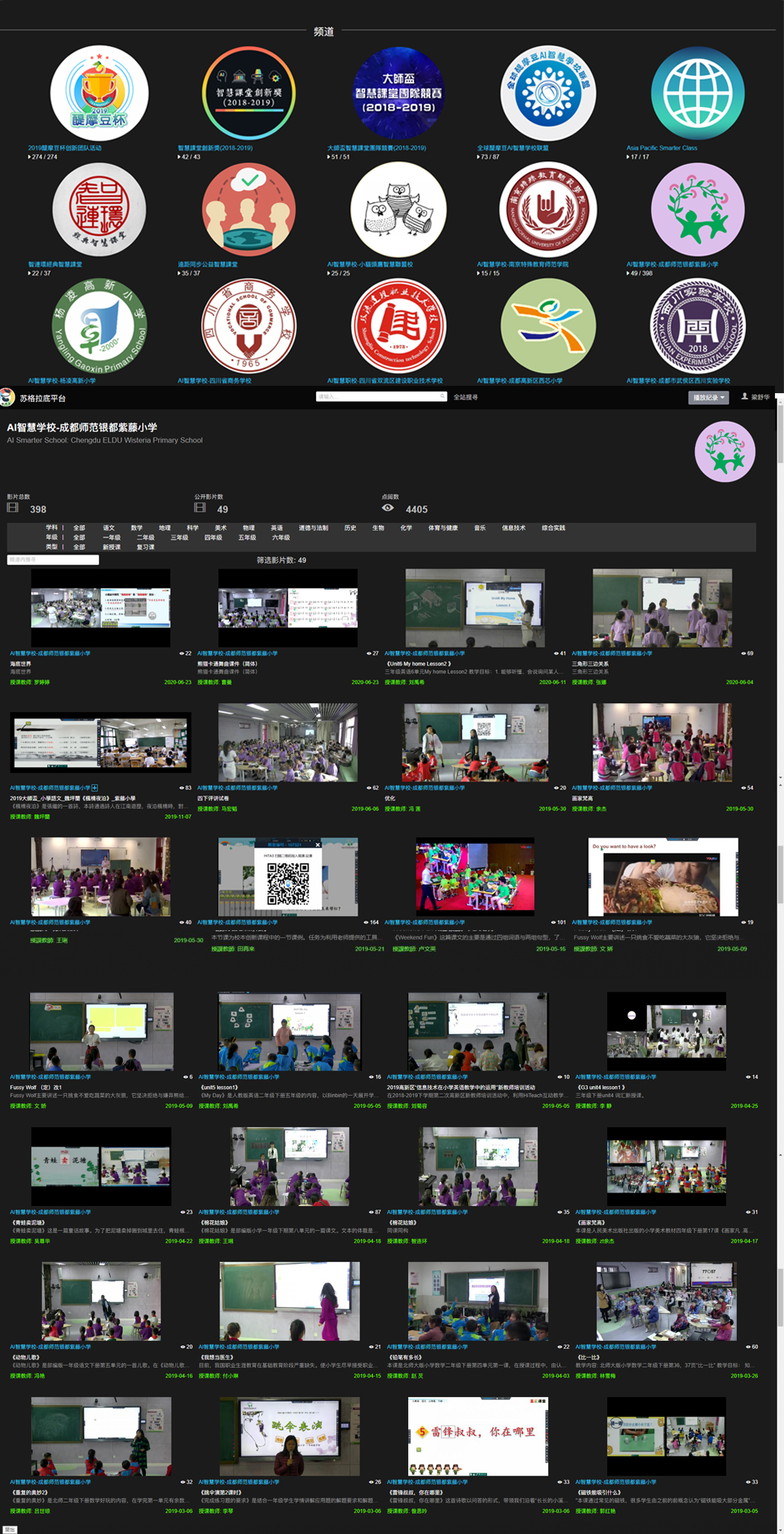The height and width of the screenshot is (1534, 784).
Task: Open the Xichuan Experimental School channel logo
Action: pos(697,327)
